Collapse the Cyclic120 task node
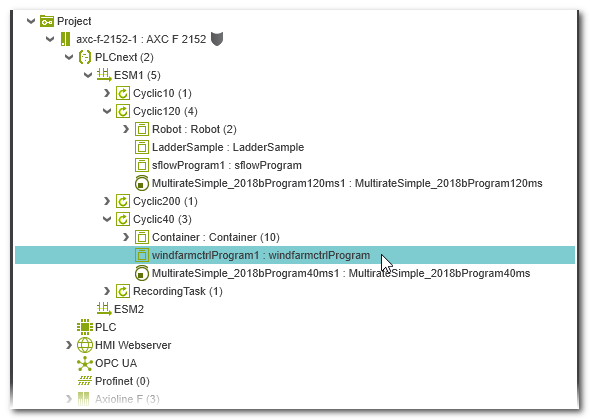Image resolution: width=590 pixels, height=420 pixels. pos(107,111)
